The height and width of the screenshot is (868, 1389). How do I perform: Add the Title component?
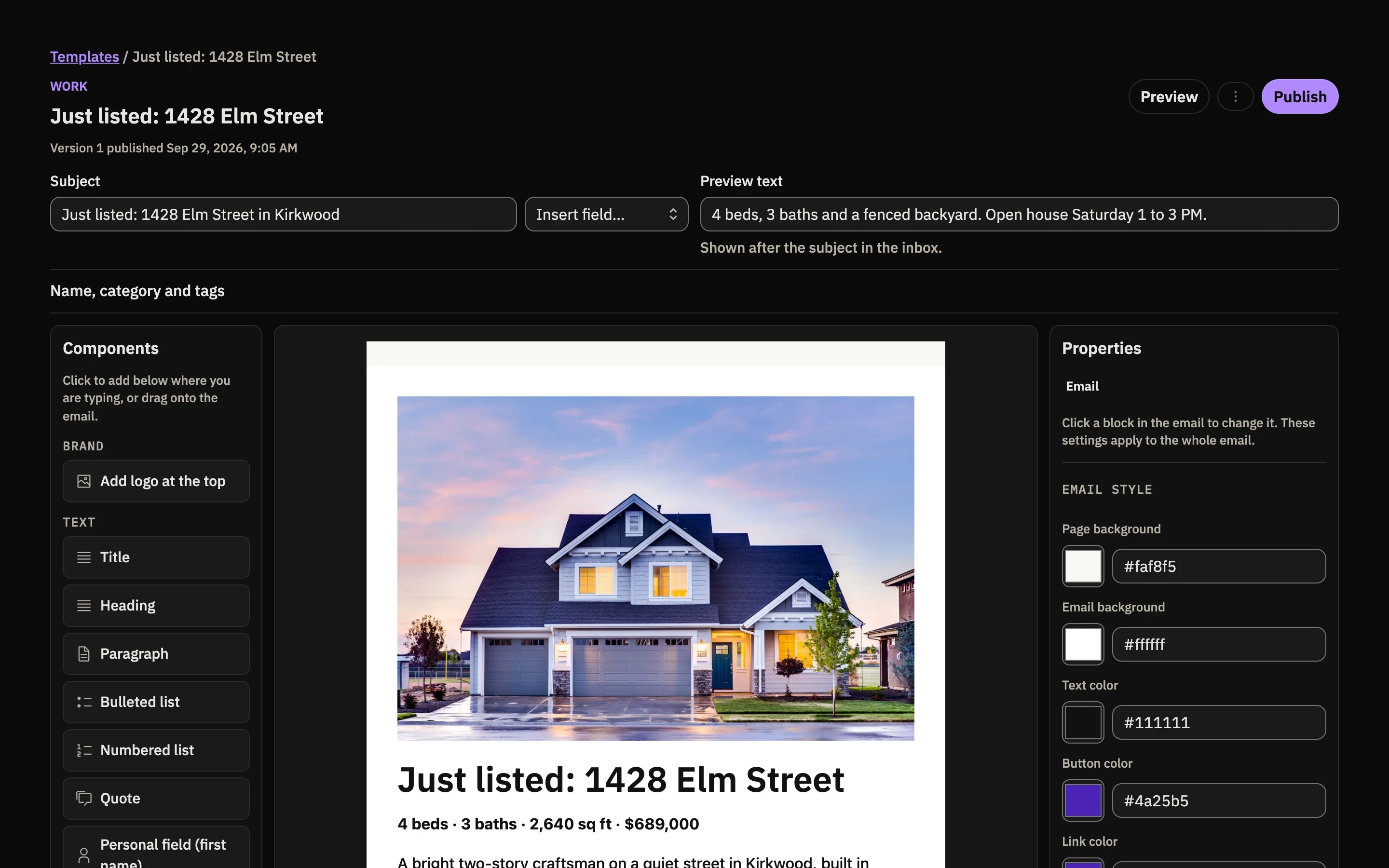156,557
